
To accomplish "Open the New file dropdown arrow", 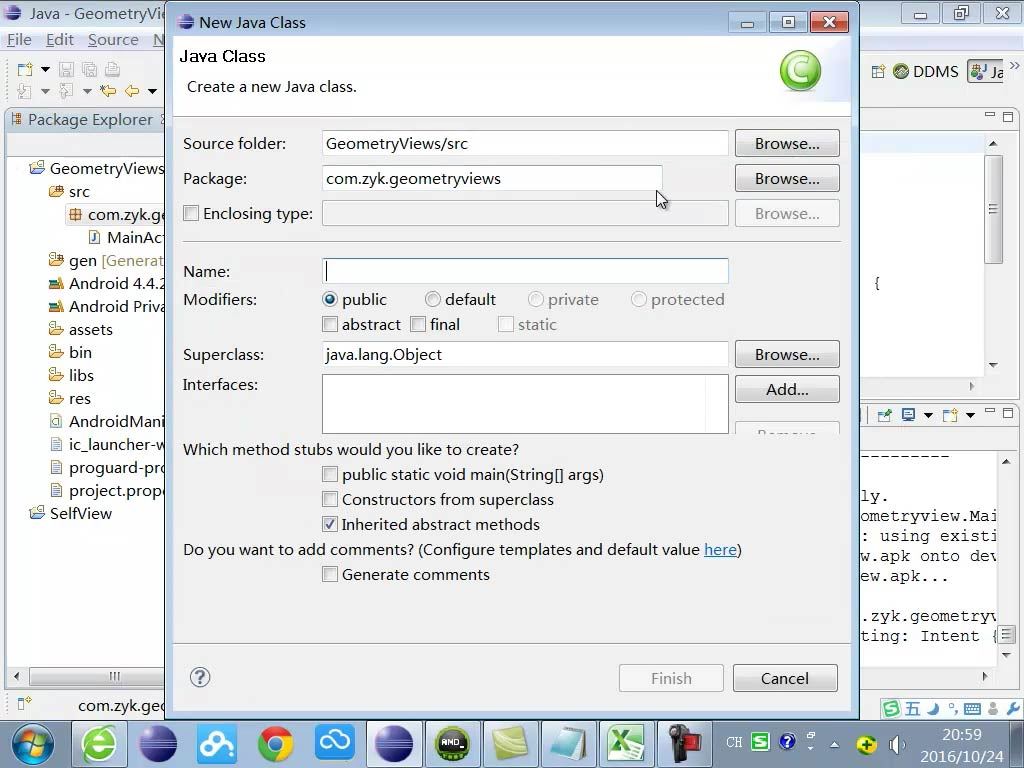I will pyautogui.click(x=45, y=69).
